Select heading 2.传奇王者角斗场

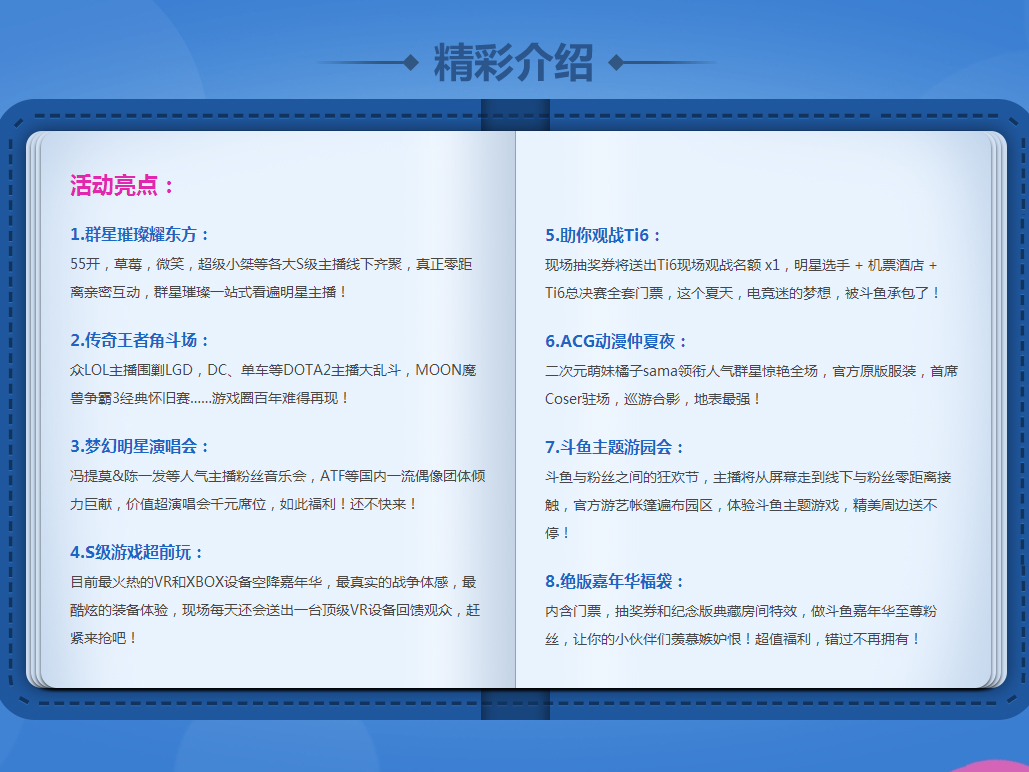pyautogui.click(x=140, y=340)
